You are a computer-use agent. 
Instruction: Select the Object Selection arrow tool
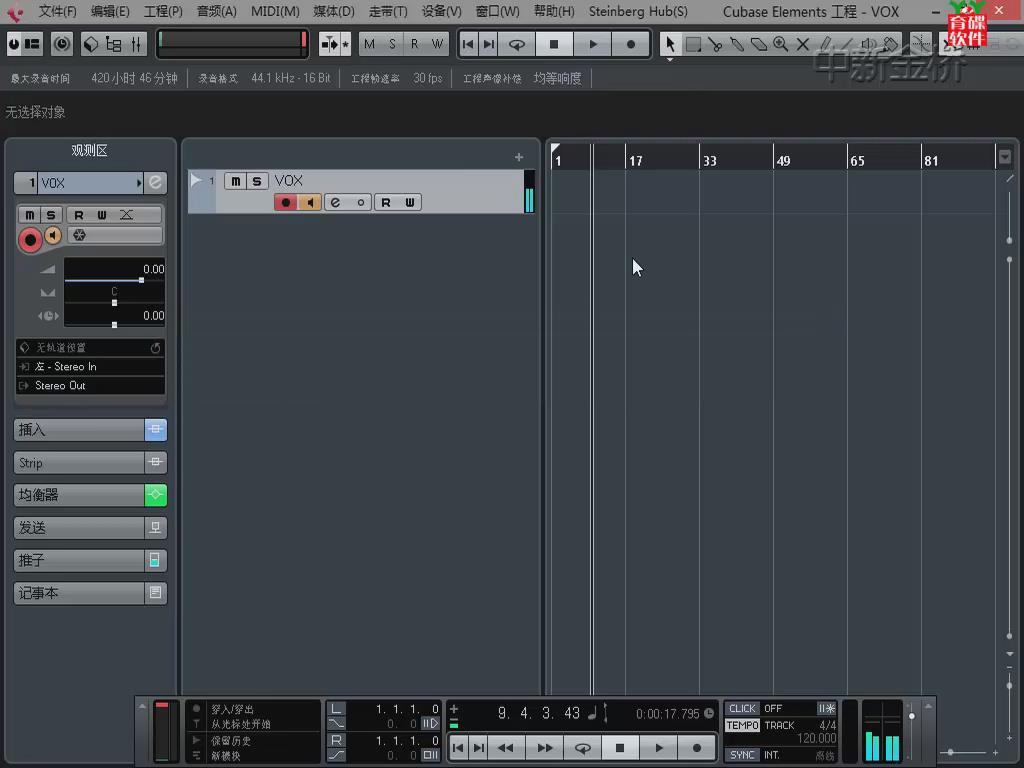[670, 44]
